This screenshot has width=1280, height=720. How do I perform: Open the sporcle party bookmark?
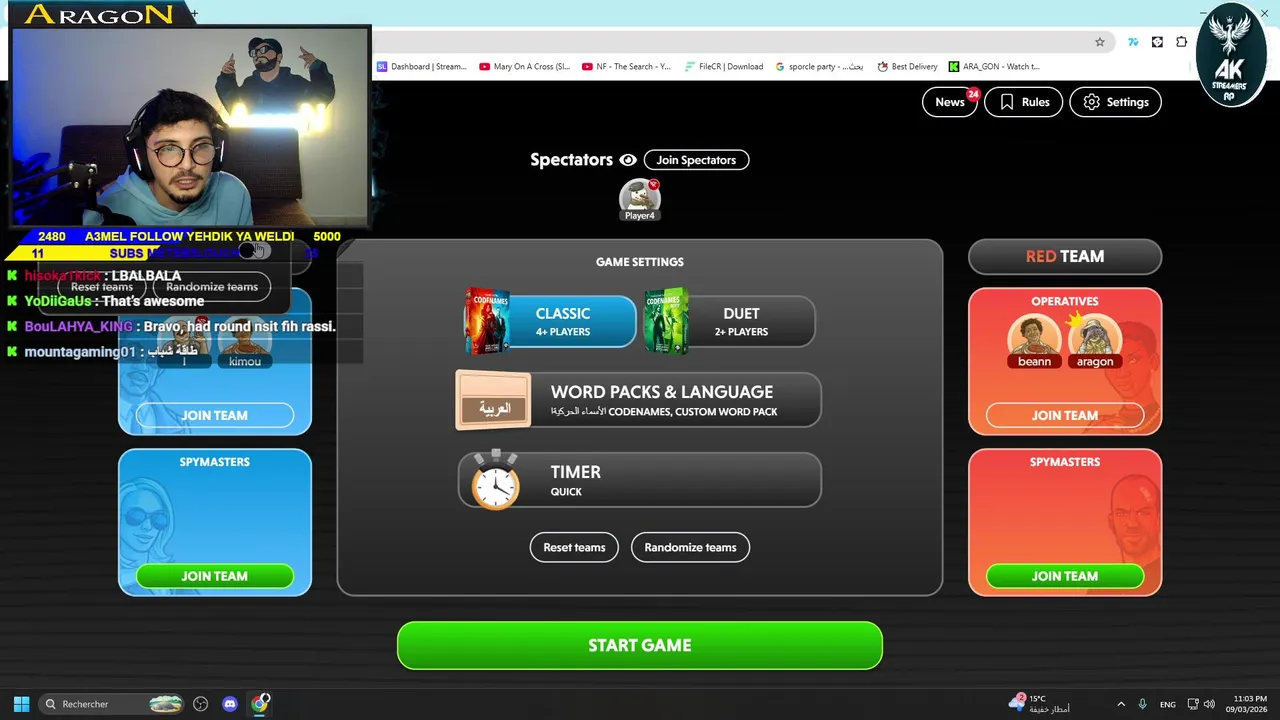(x=819, y=67)
